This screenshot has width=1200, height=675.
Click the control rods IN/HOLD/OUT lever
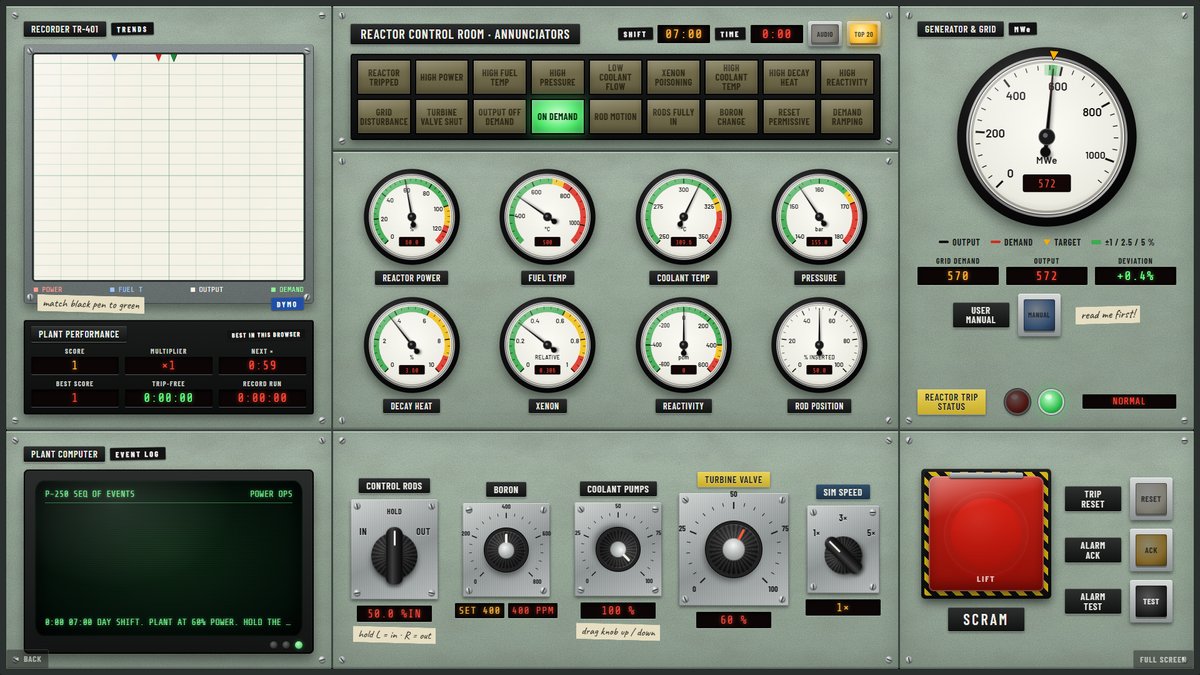coord(394,557)
